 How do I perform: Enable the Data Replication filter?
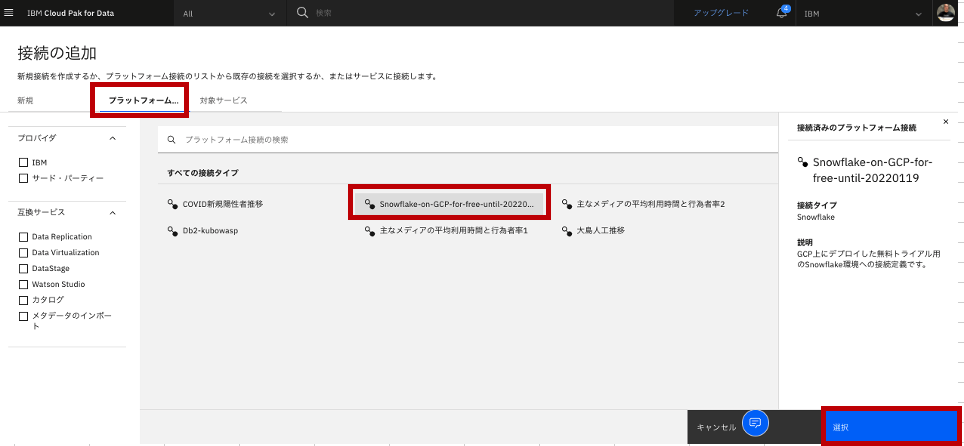click(x=23, y=237)
